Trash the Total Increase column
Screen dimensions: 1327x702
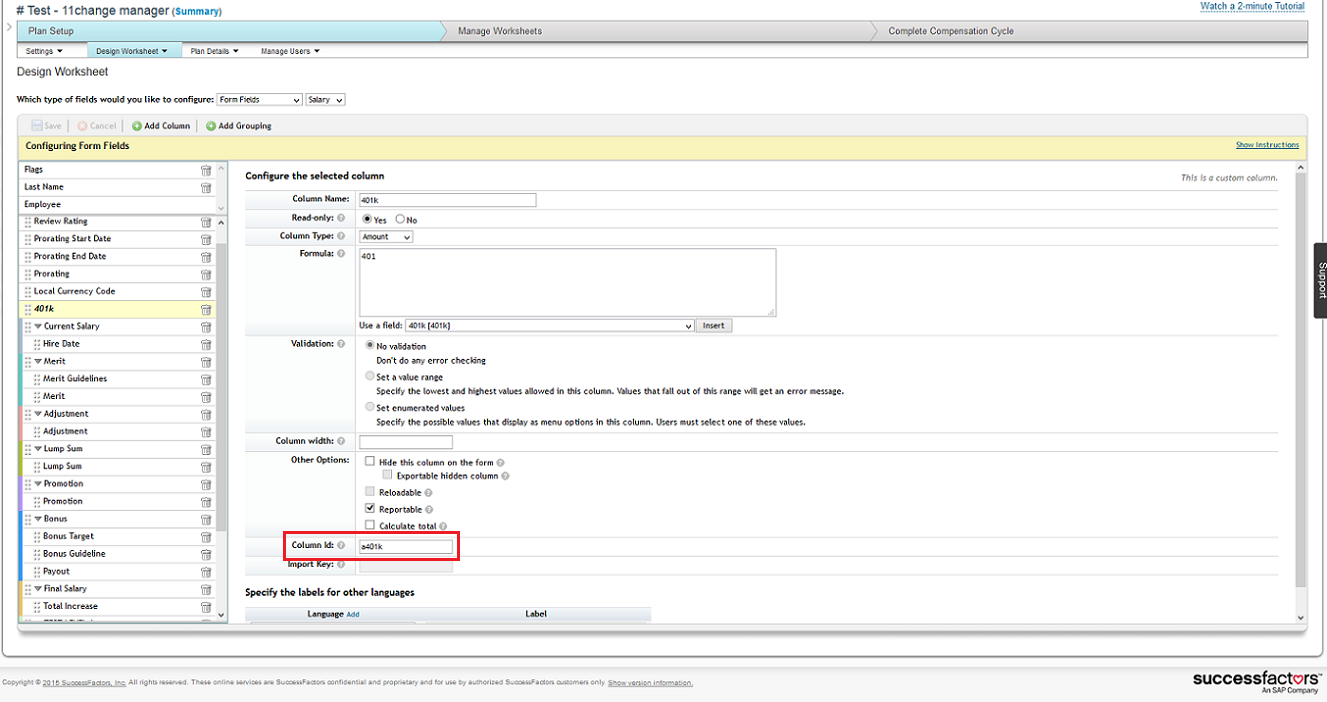[x=206, y=607]
